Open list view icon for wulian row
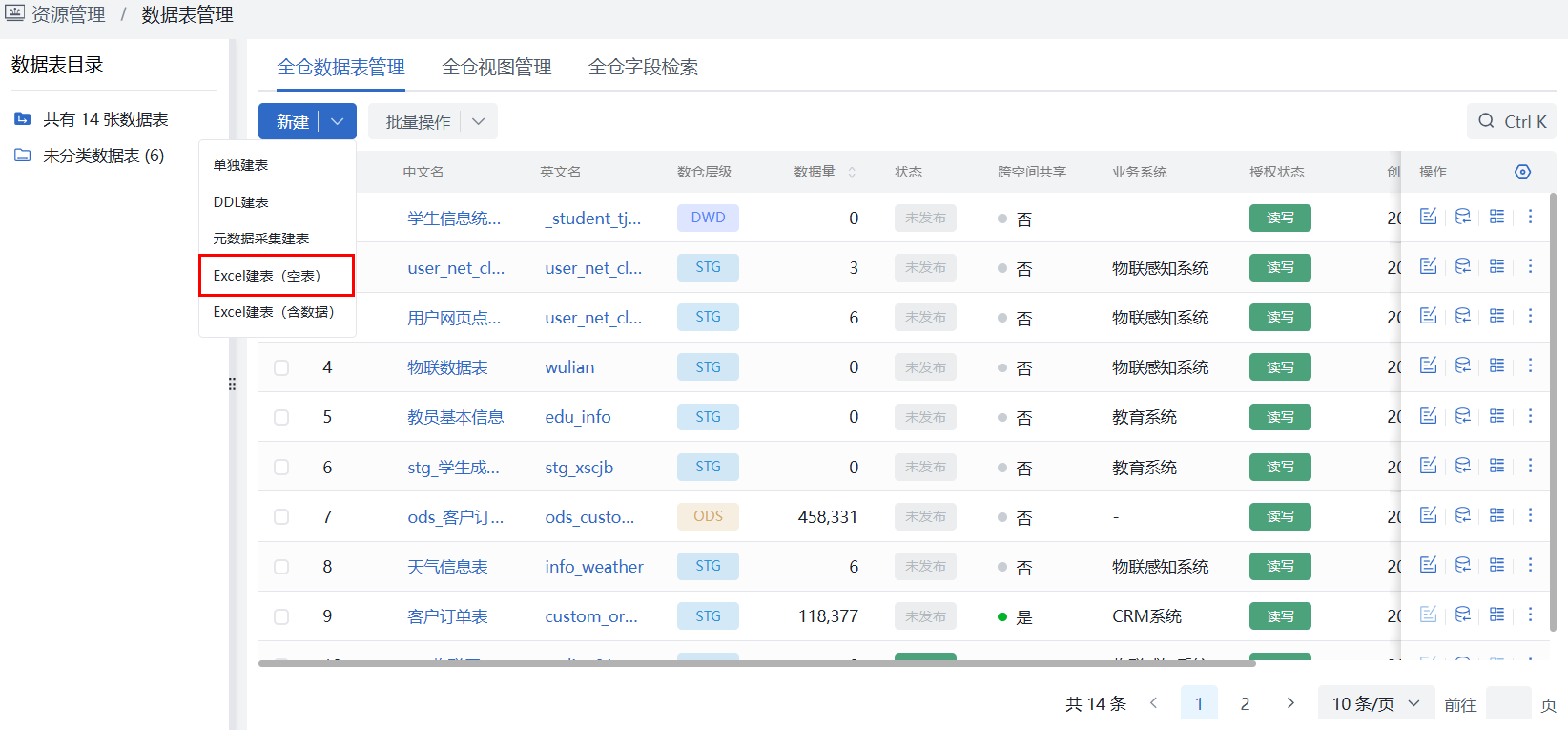Screen dimensions: 1568x730 coord(1497,365)
